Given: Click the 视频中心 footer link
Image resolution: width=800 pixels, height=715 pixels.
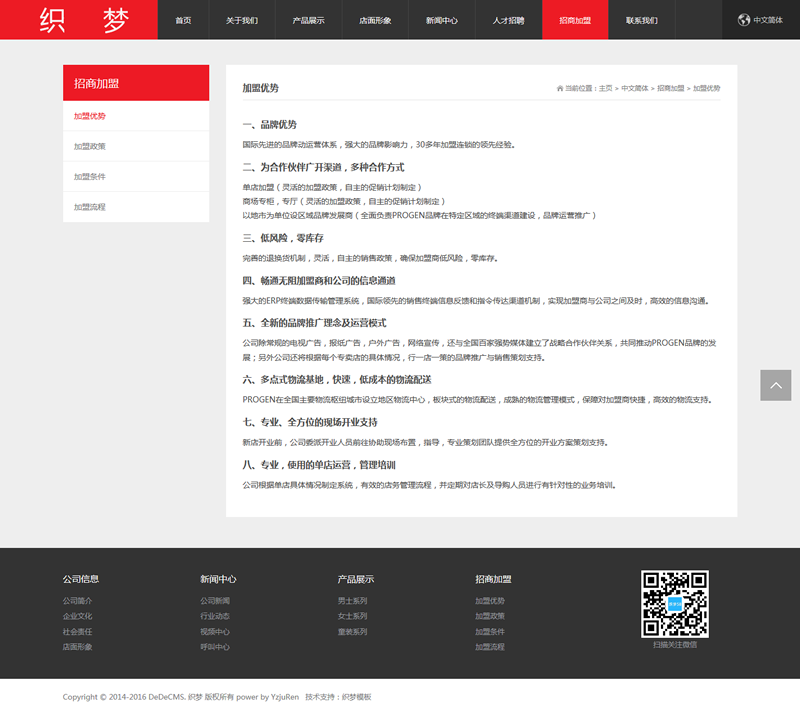Looking at the screenshot, I should coord(215,632).
